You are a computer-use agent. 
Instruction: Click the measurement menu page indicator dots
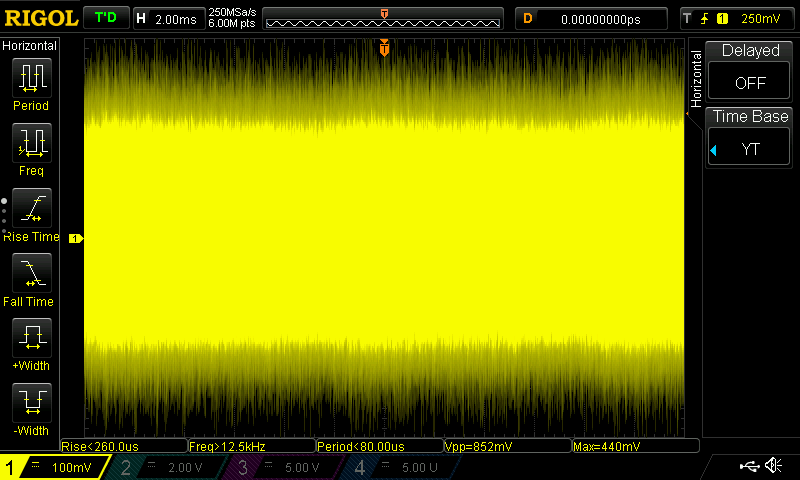click(x=4, y=216)
